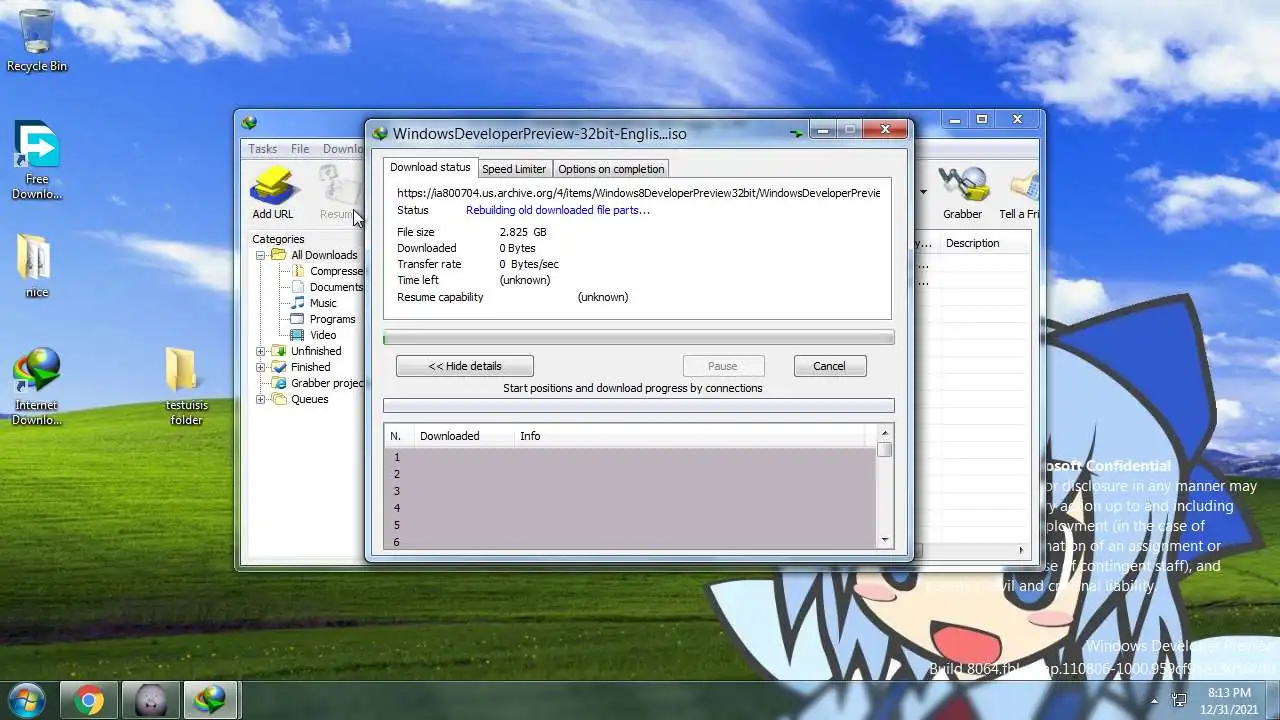
Task: Click connection row number 4
Action: (x=630, y=508)
